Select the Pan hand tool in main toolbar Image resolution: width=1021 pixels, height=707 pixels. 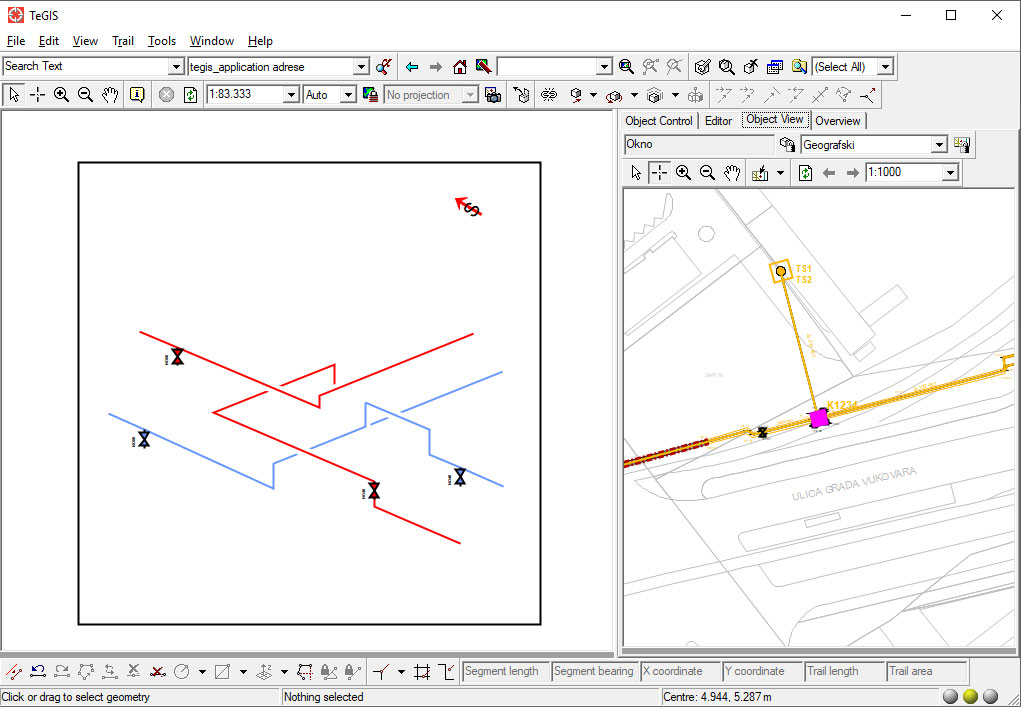coord(110,95)
